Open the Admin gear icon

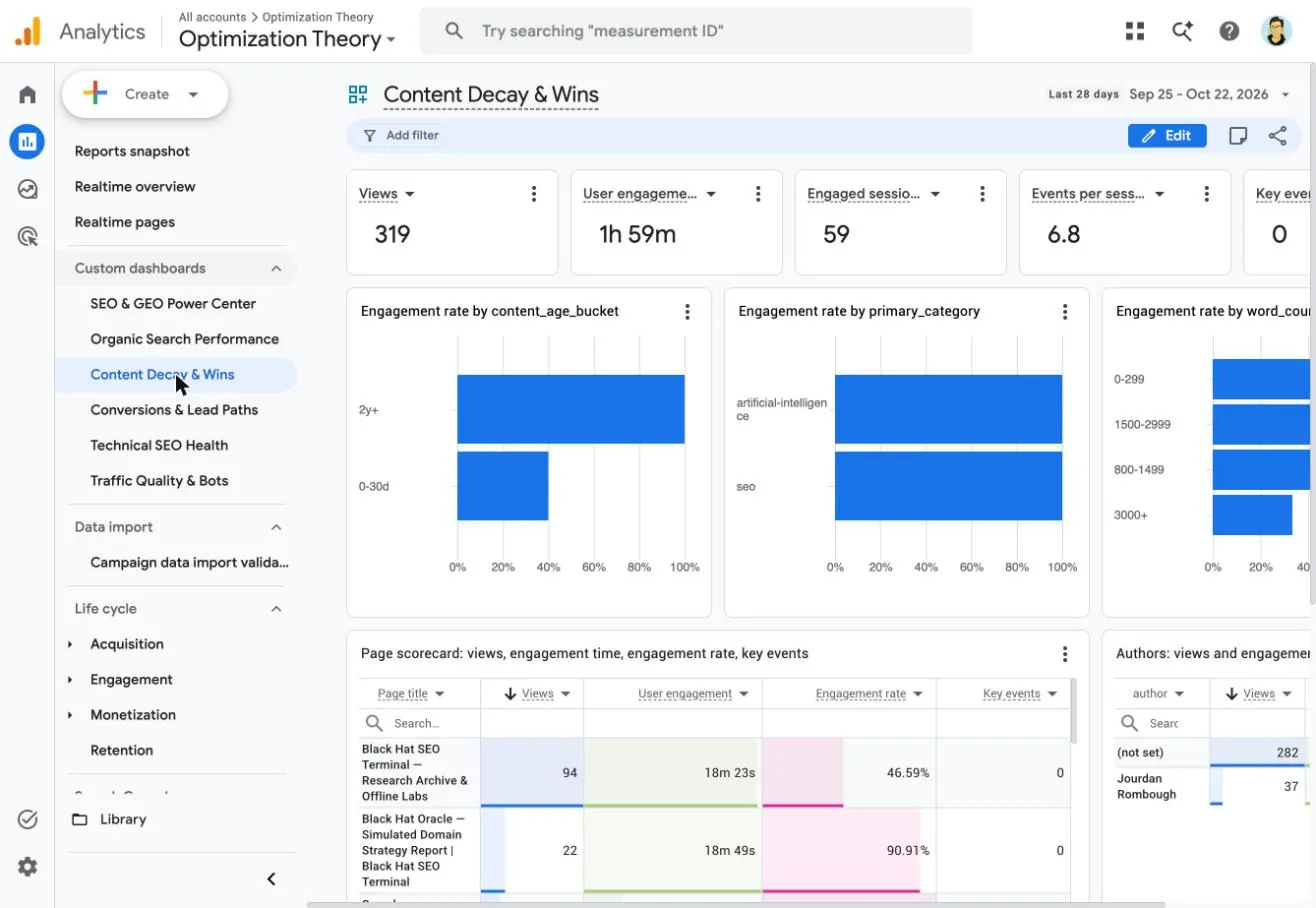pos(27,867)
